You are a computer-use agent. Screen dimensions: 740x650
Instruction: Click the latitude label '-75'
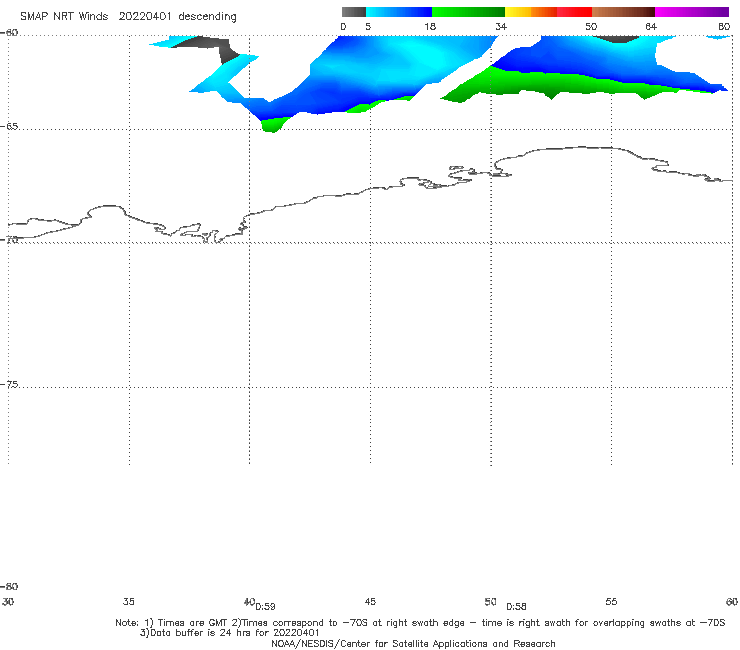[9, 385]
